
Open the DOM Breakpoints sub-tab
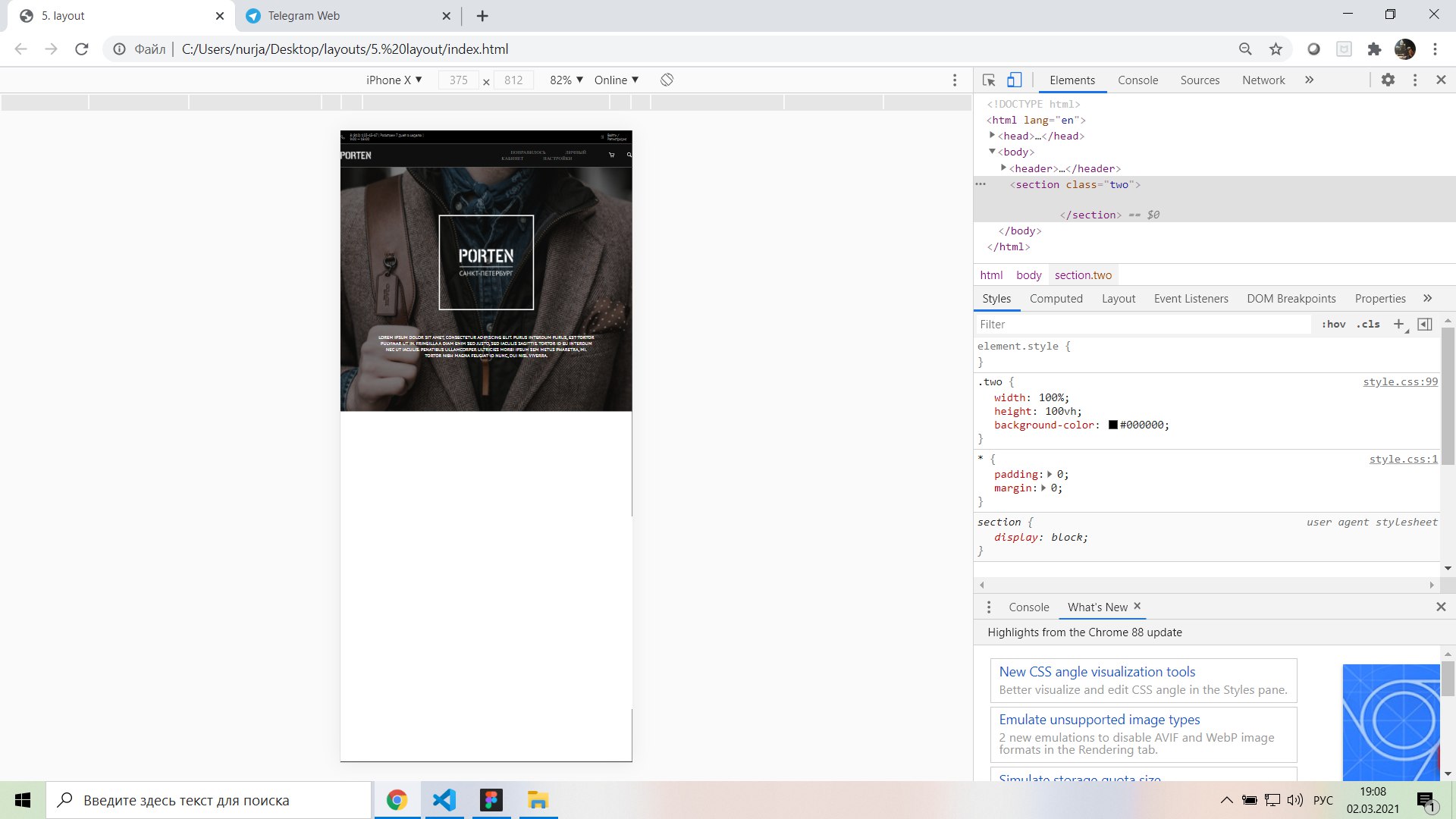click(x=1291, y=299)
